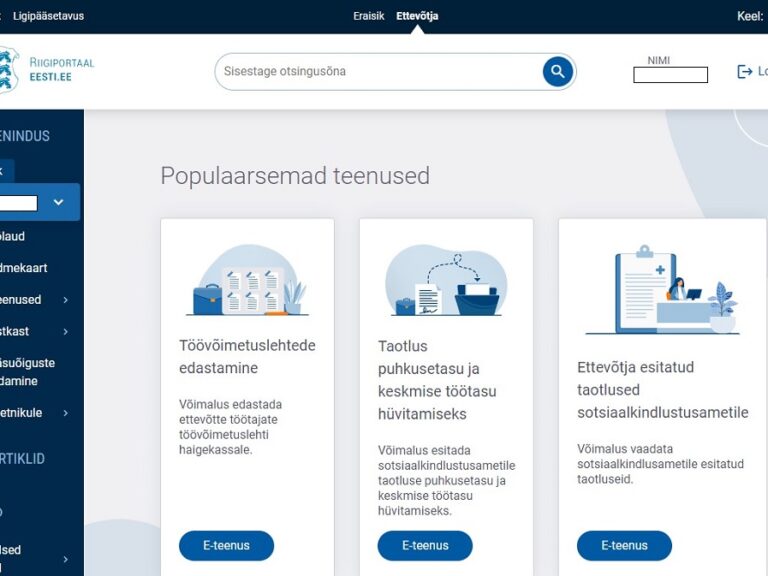
Task: Click the 'Töövõimetuslehtede edastamine' card title
Action: tap(247, 357)
